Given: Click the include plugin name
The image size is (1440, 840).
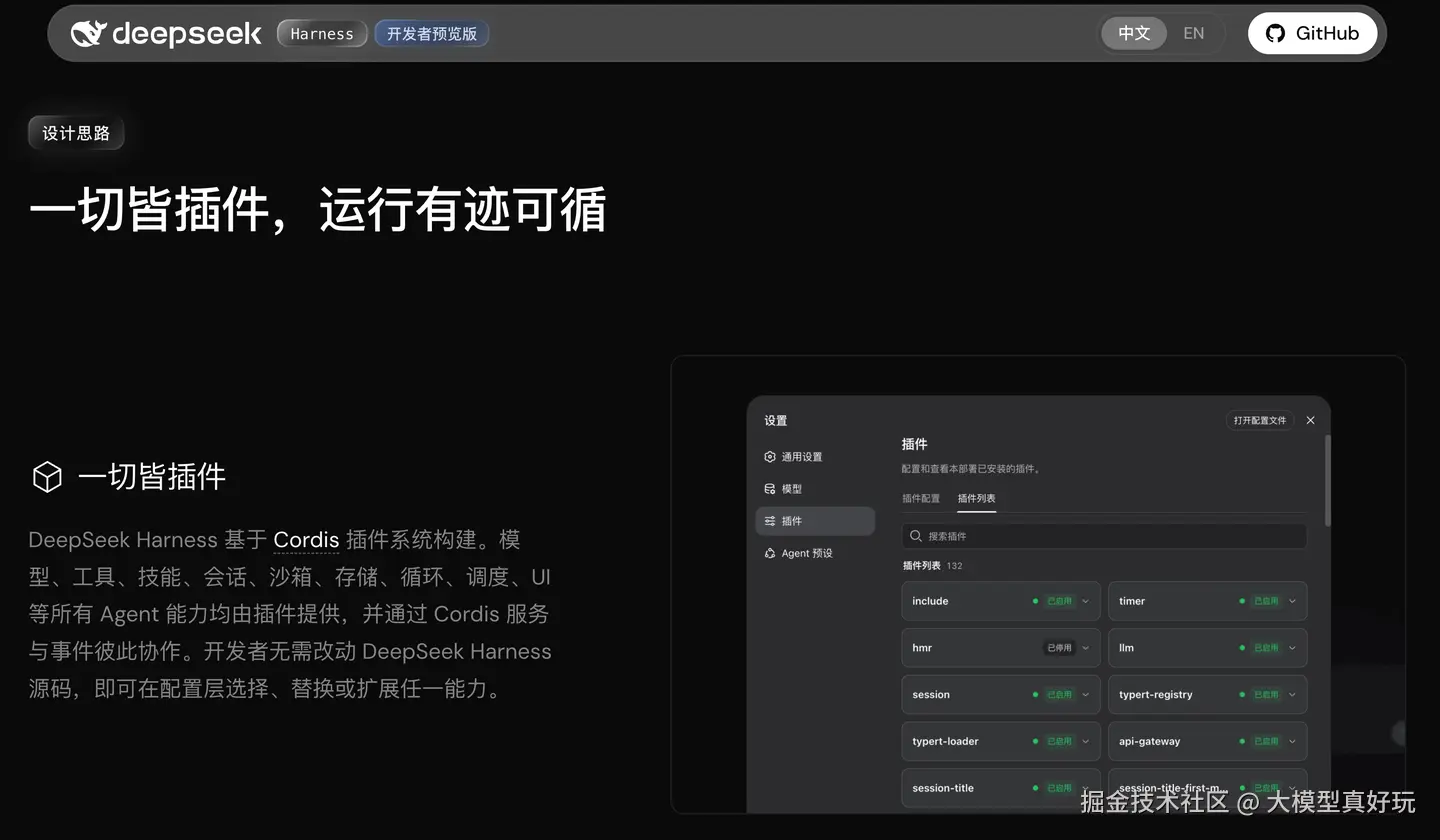Looking at the screenshot, I should [x=930, y=601].
